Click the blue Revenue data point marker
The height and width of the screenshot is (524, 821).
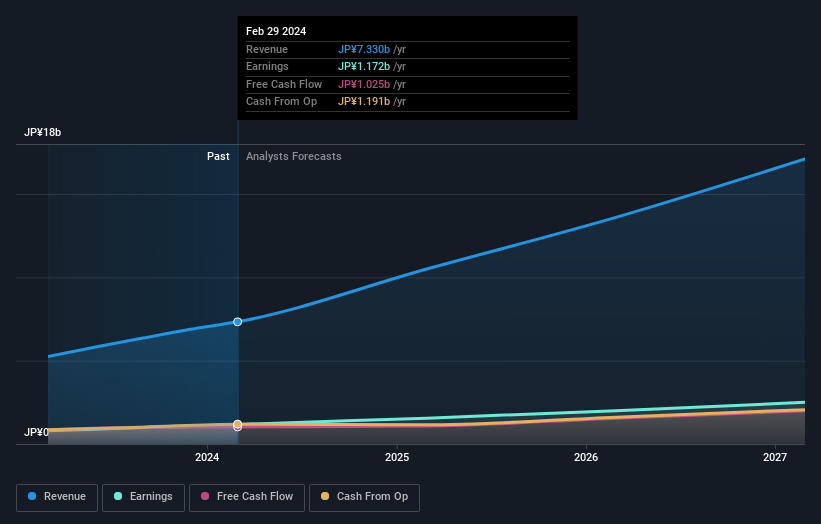[x=238, y=322]
